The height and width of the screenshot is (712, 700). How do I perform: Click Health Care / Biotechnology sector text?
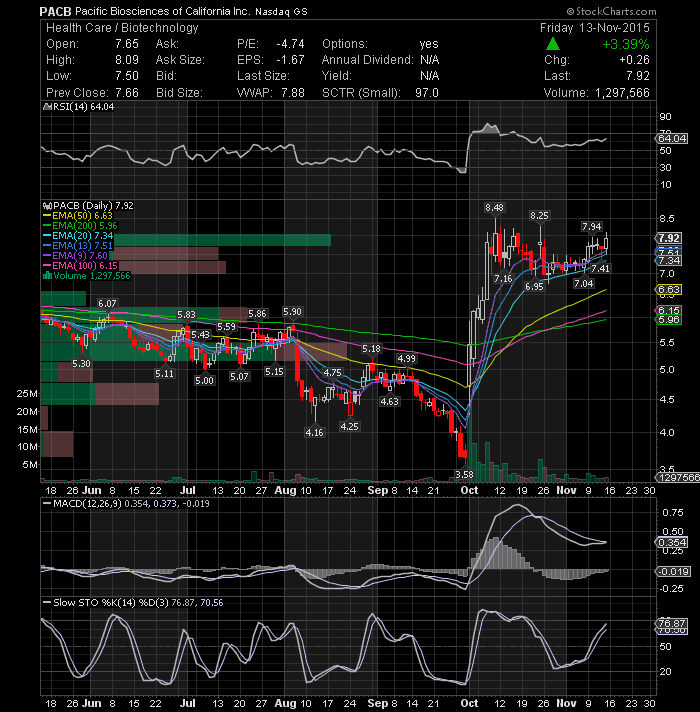122,28
